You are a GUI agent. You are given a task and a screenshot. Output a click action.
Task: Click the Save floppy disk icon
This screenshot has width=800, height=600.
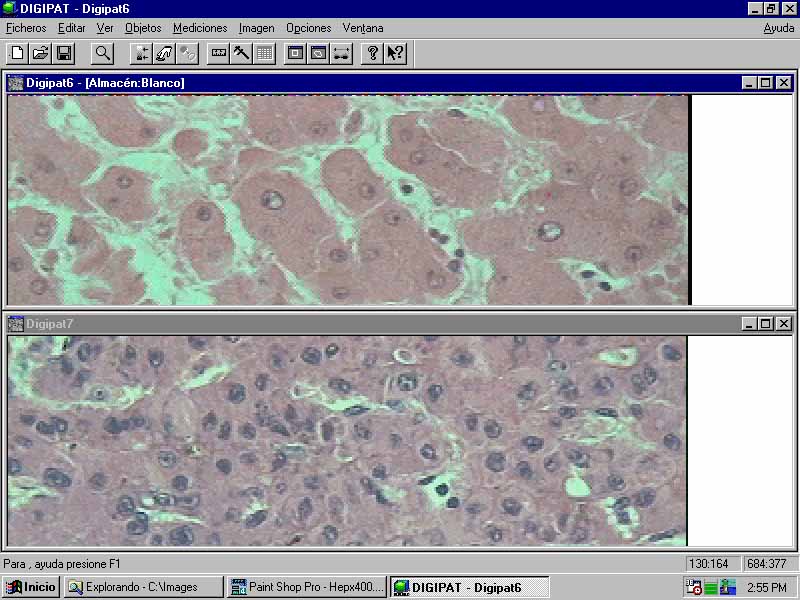[63, 53]
